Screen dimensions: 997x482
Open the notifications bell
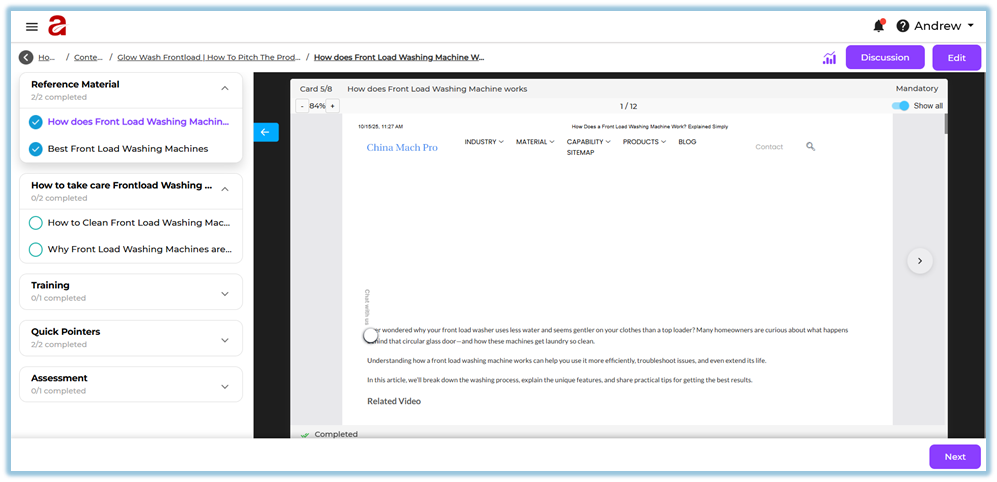click(878, 26)
